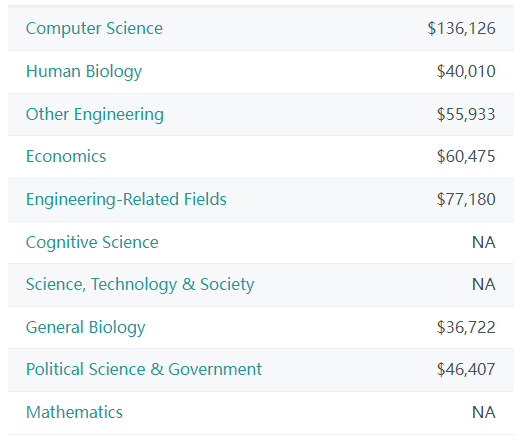Image resolution: width=522 pixels, height=443 pixels.
Task: Click the $136,126 salary value
Action: pos(461,29)
